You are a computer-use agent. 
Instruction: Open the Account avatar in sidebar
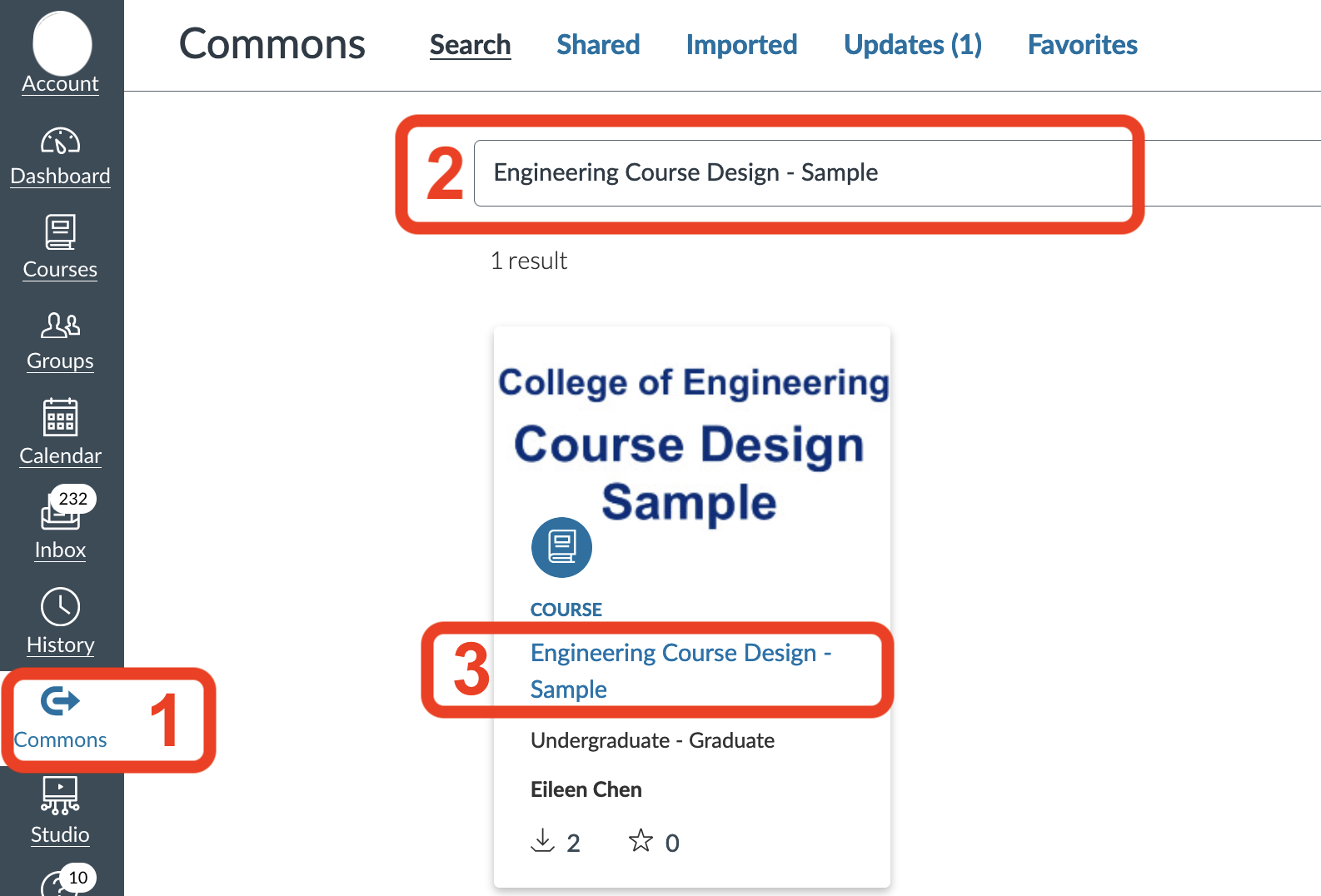(x=62, y=43)
